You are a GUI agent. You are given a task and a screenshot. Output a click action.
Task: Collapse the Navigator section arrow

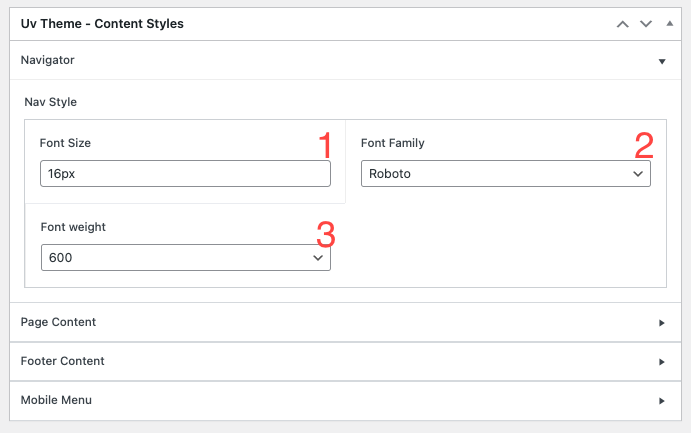click(661, 61)
